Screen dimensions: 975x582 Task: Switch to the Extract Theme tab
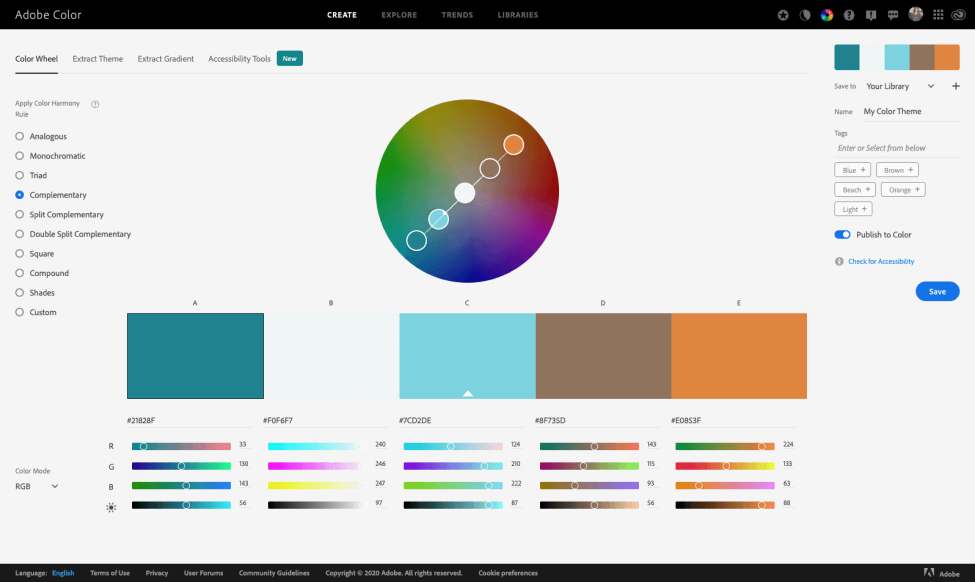pos(98,59)
